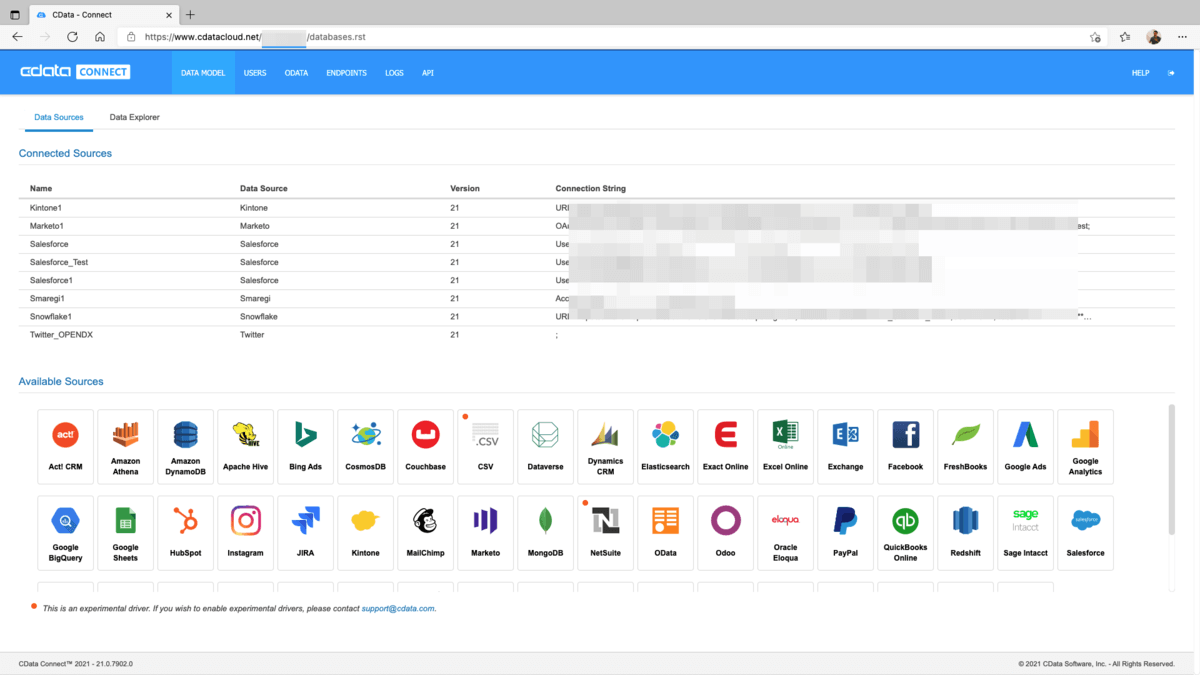Click the support@cdata.com email link
Image resolution: width=1200 pixels, height=675 pixels.
[398, 608]
